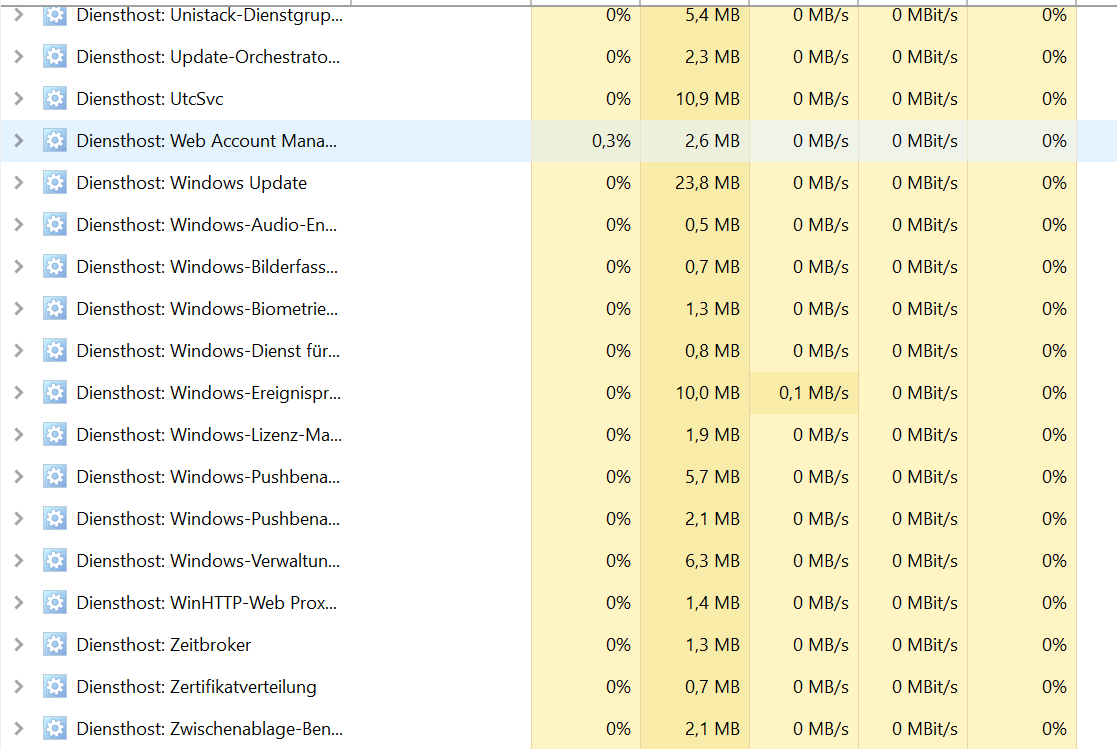Click the gear icon of Diensthost: Unistack-Dienstgrup...
Viewport: 1117px width, 749px height.
55,14
